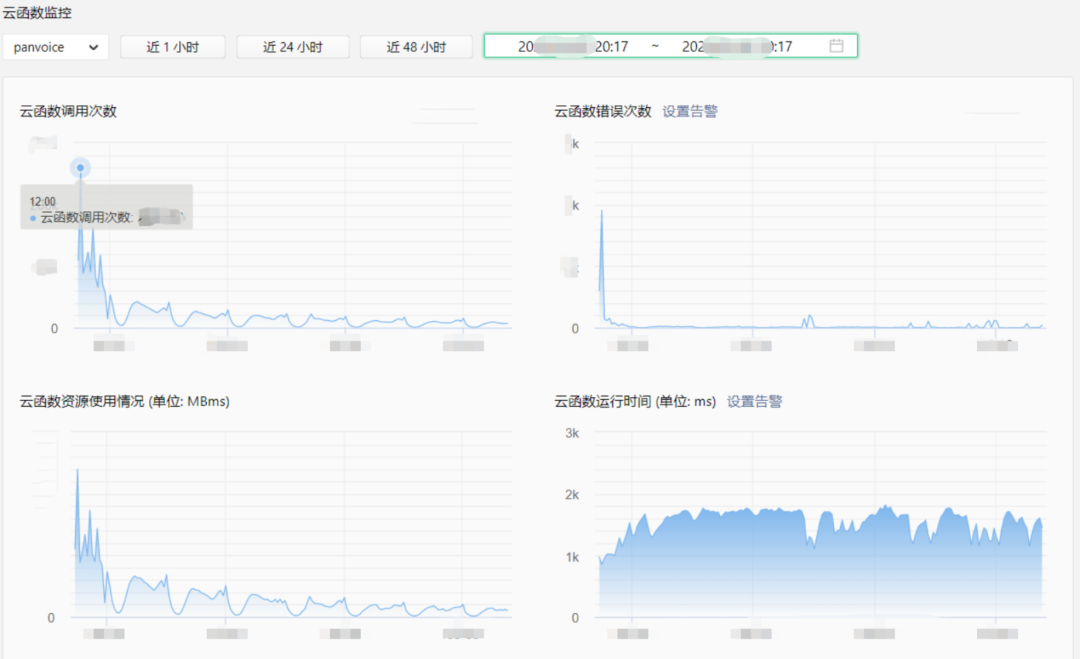Click the end time in date range field
Viewport: 1080px width, 659px height.
737,46
